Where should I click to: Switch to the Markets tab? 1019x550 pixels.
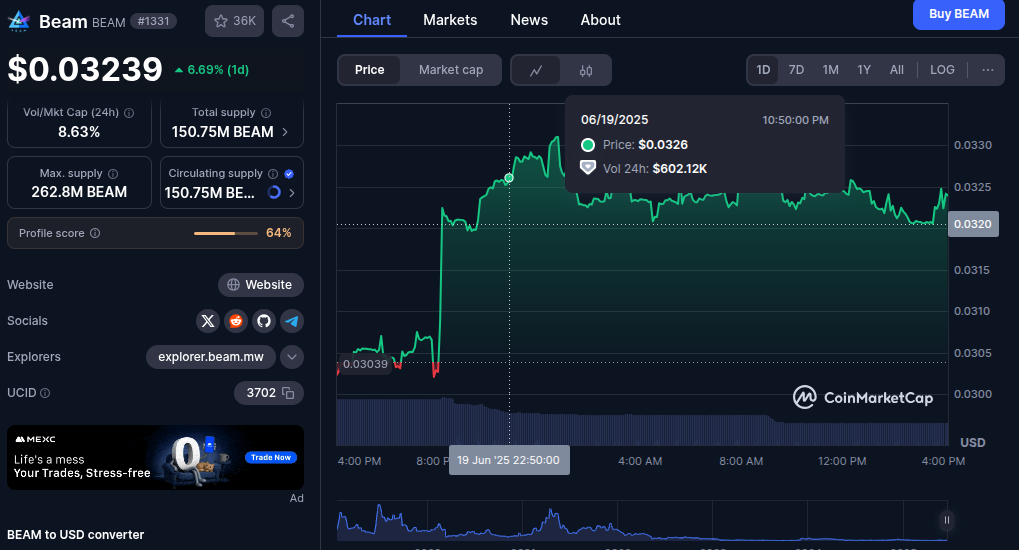(x=450, y=20)
